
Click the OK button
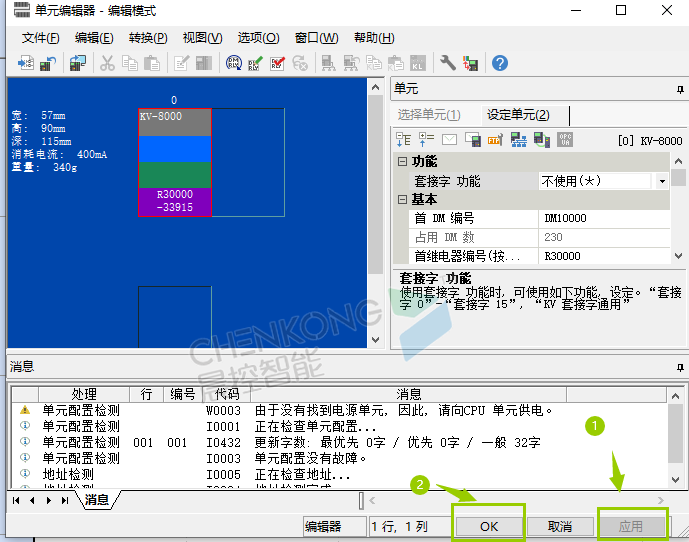(x=489, y=525)
